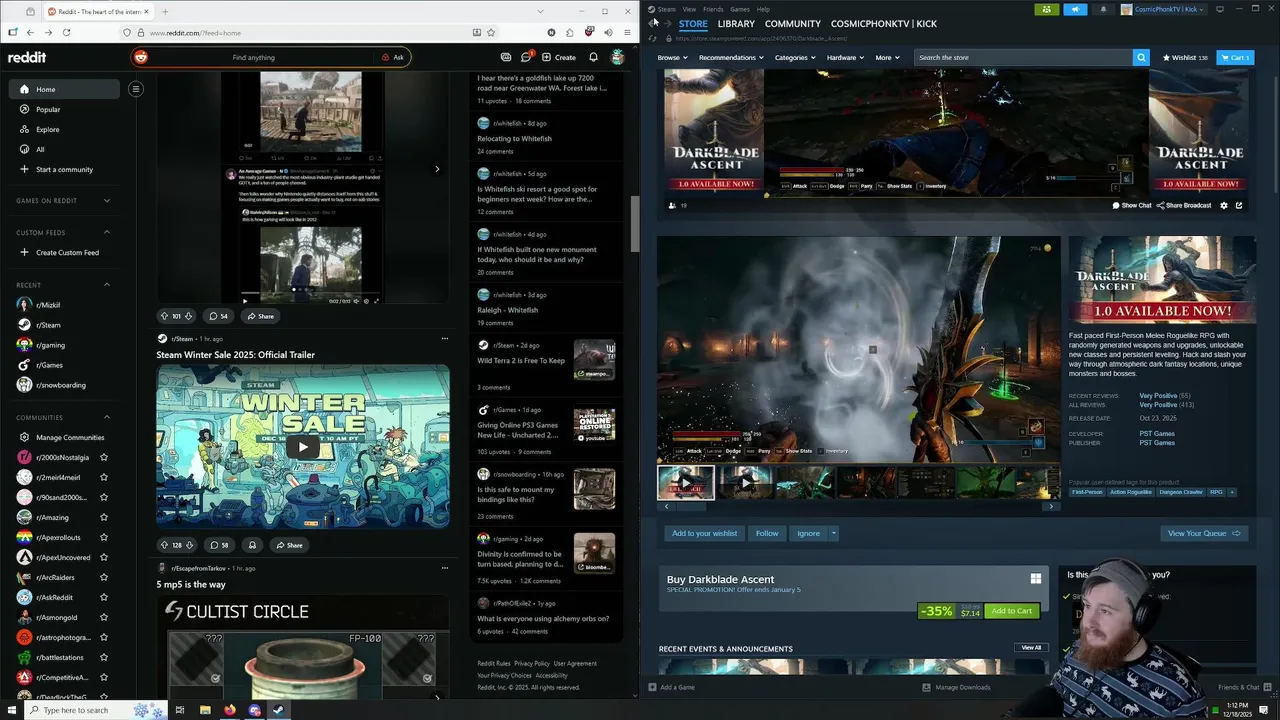Open Steam Cart button
Image resolution: width=1280 pixels, height=720 pixels.
click(x=1234, y=57)
